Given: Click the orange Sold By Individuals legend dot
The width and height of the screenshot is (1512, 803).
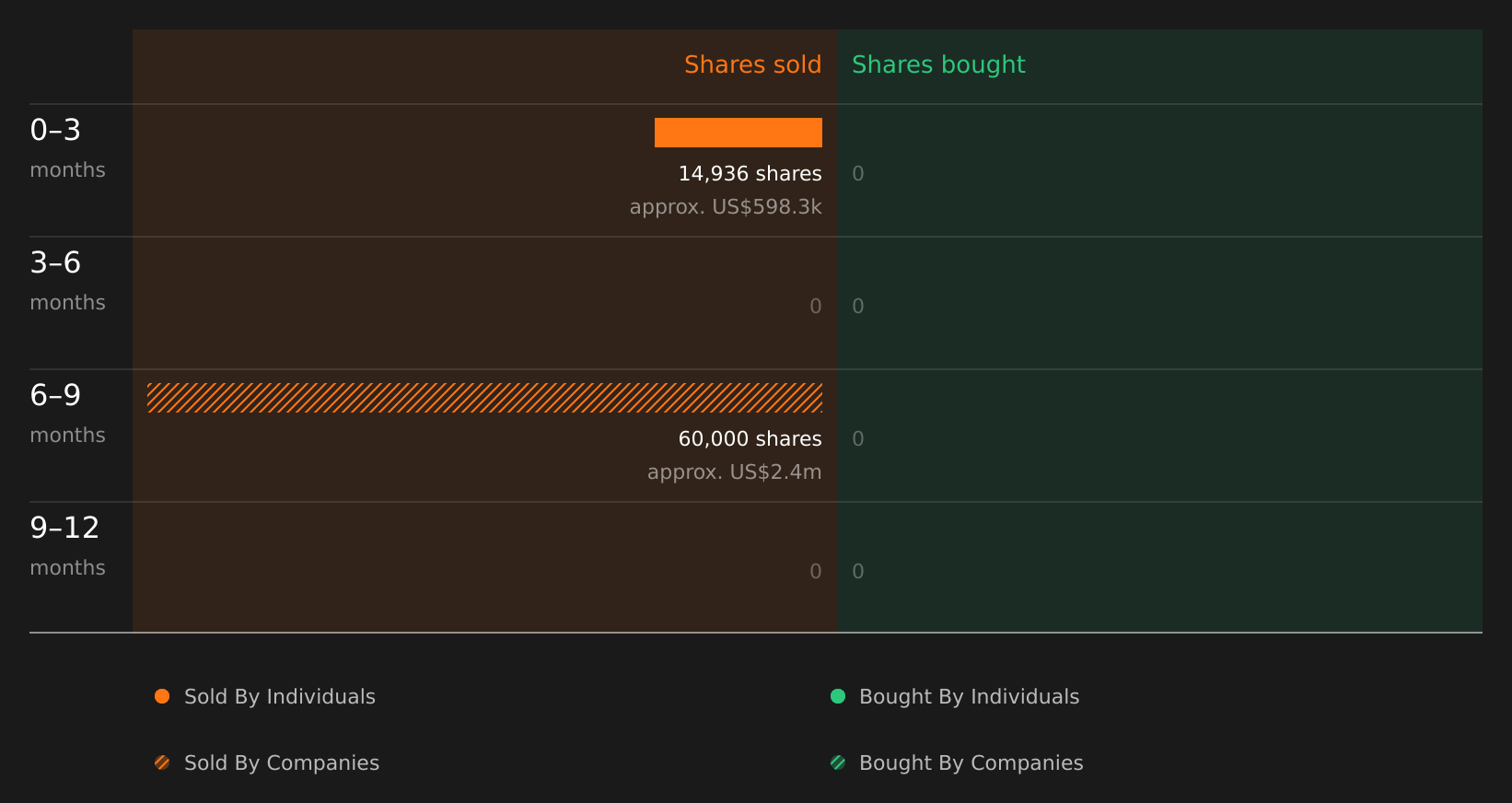Looking at the screenshot, I should pyautogui.click(x=162, y=696).
